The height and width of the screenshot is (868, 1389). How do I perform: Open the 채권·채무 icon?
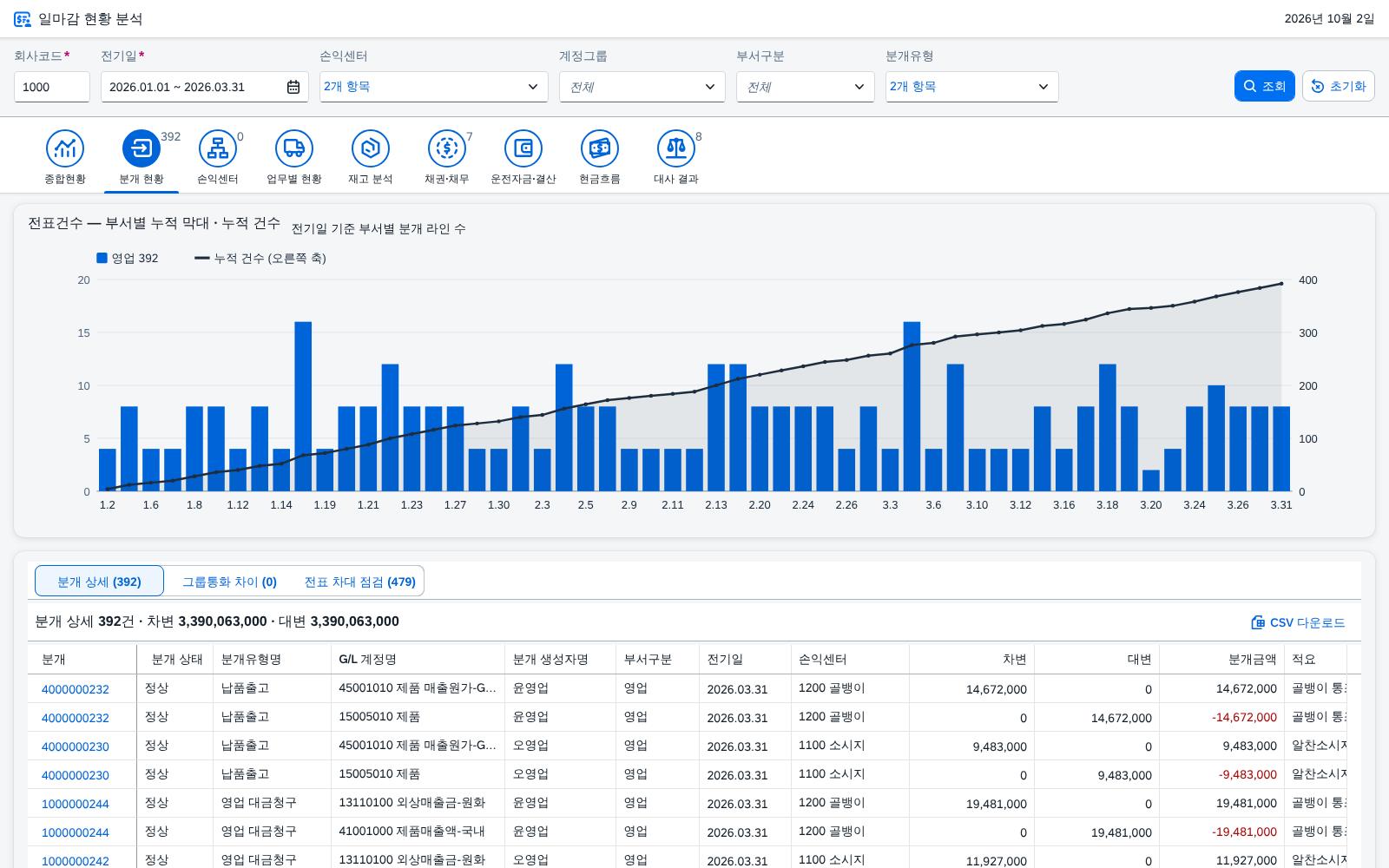coord(447,148)
